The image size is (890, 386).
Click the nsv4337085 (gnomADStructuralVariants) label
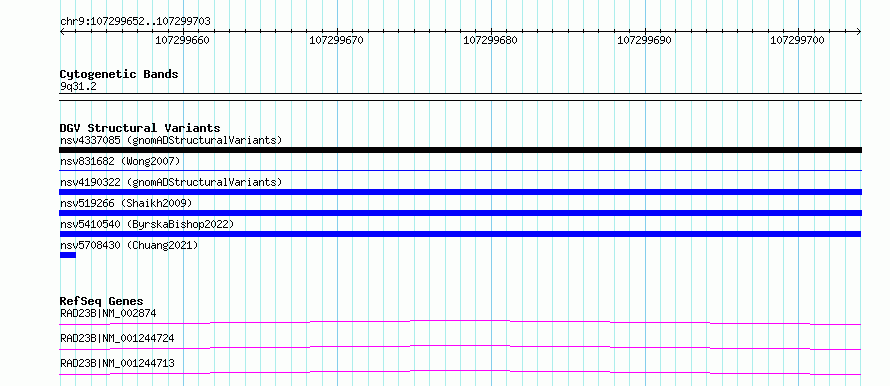171,140
